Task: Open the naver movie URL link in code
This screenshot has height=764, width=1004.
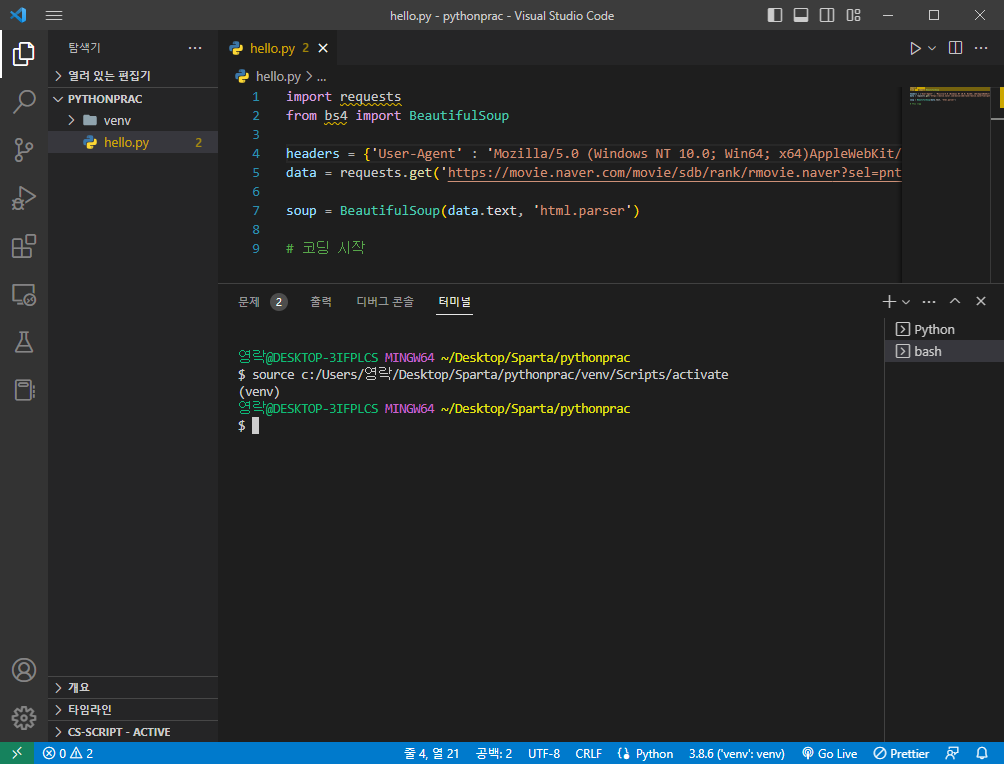Action: (x=674, y=172)
